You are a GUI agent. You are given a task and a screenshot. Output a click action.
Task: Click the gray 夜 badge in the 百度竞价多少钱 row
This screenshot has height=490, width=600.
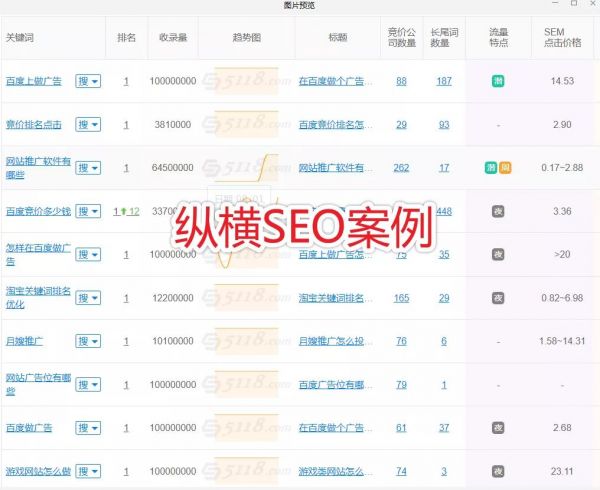click(x=498, y=211)
